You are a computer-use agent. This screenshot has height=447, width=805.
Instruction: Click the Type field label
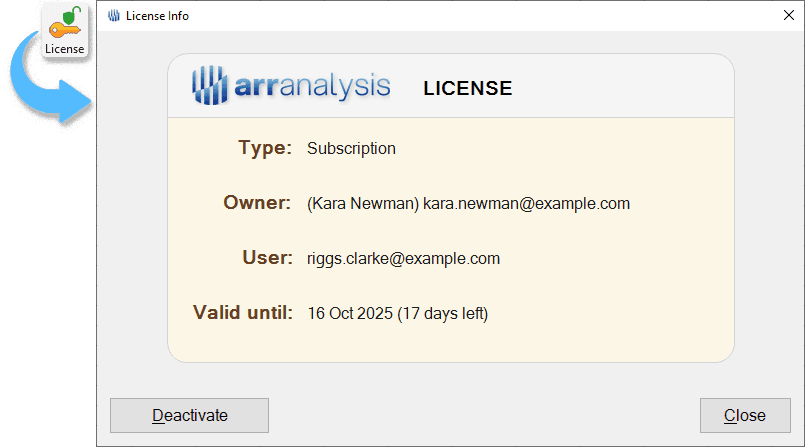(265, 148)
